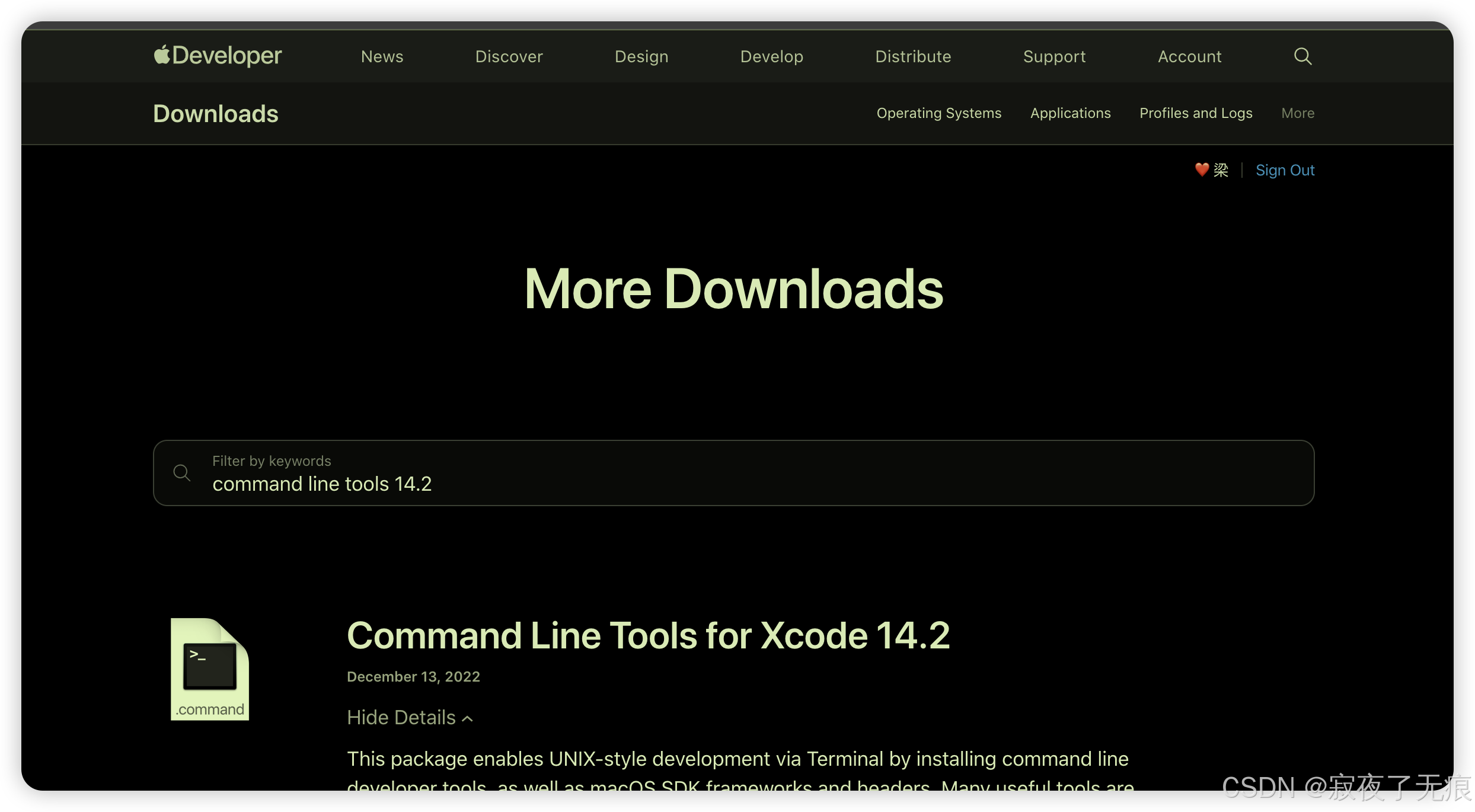
Task: Click the Downloads heading
Action: 215,113
